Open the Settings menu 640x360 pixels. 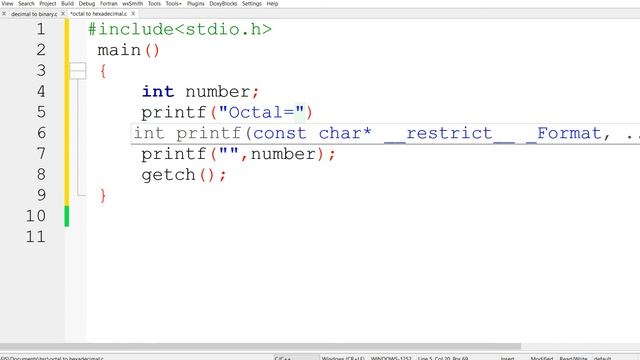click(251, 3)
